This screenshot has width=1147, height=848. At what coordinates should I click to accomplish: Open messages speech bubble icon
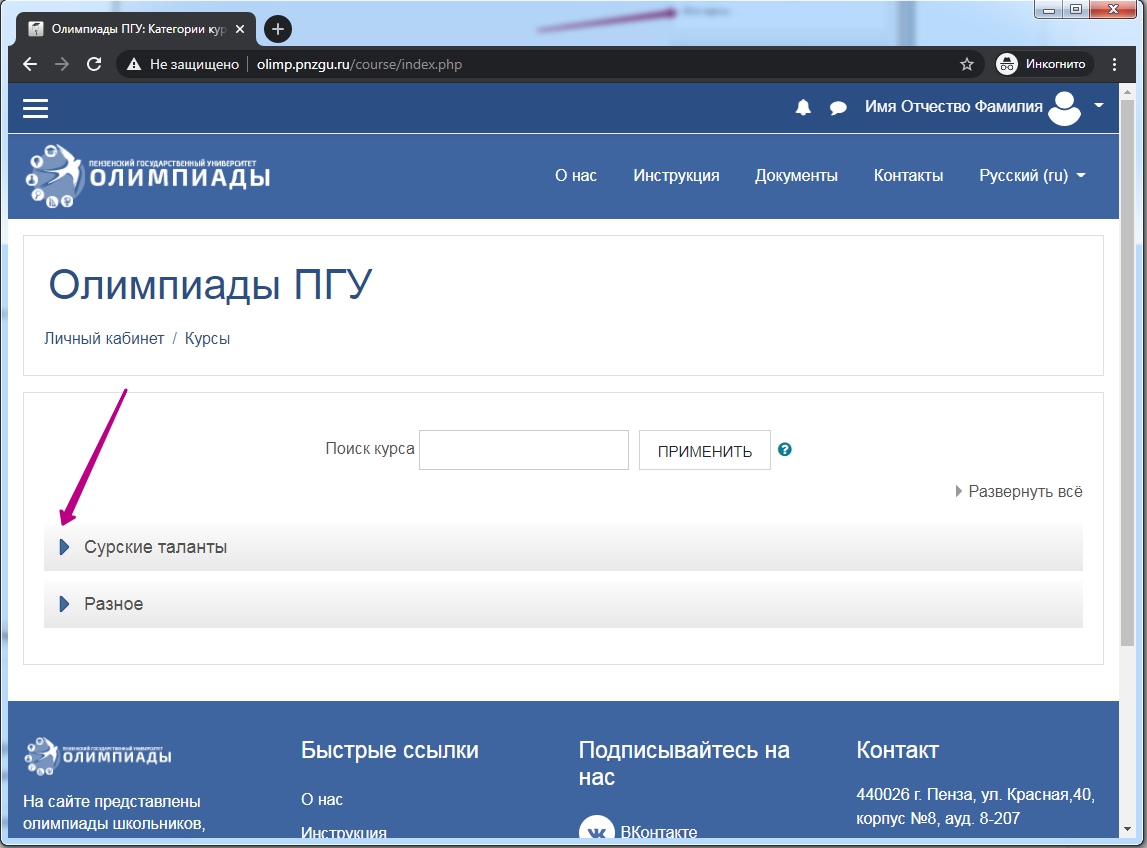(838, 108)
